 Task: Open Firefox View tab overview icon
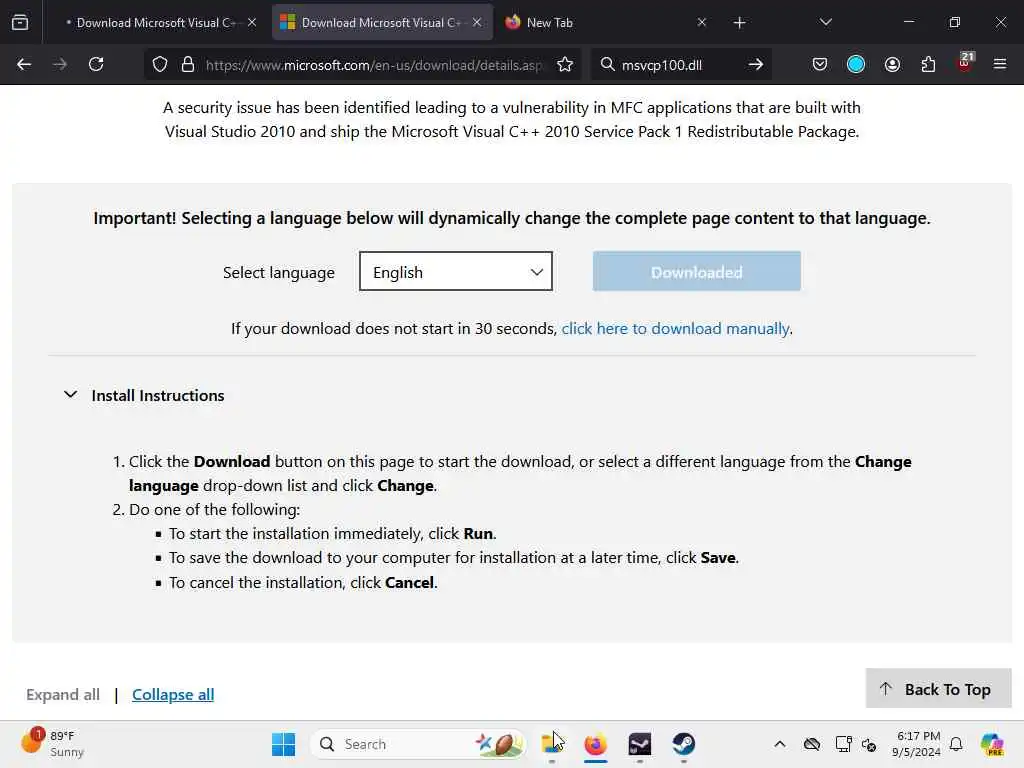click(x=20, y=23)
